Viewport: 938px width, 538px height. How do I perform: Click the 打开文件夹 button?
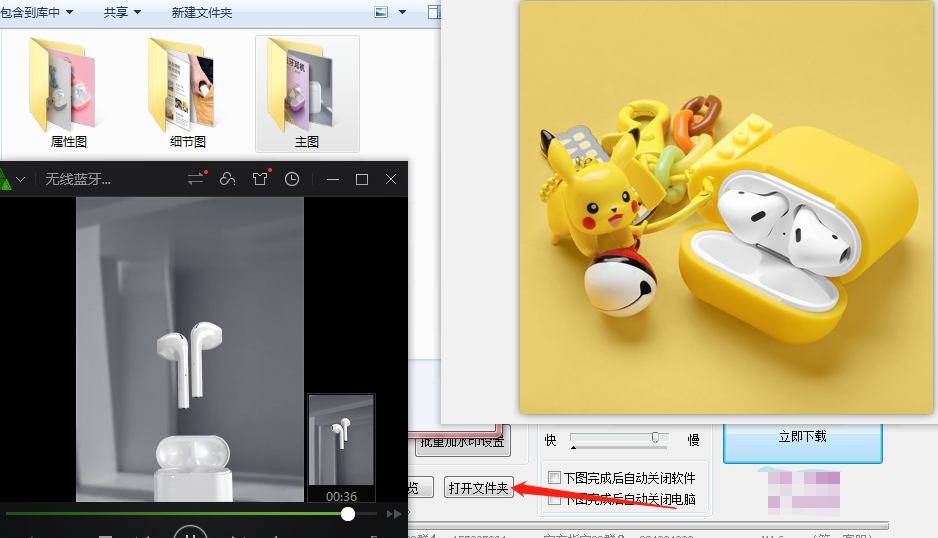pyautogui.click(x=479, y=488)
